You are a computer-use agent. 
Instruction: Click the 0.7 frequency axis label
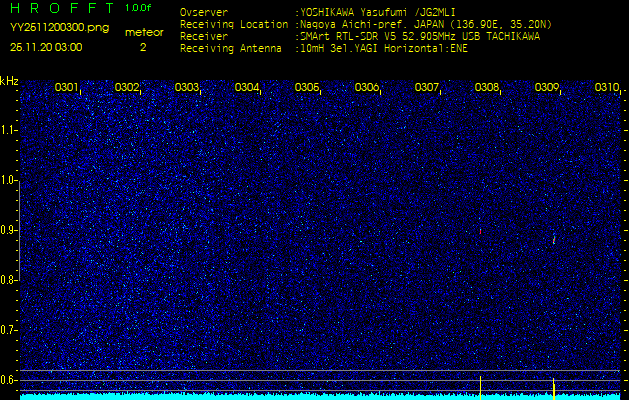pyautogui.click(x=9, y=330)
